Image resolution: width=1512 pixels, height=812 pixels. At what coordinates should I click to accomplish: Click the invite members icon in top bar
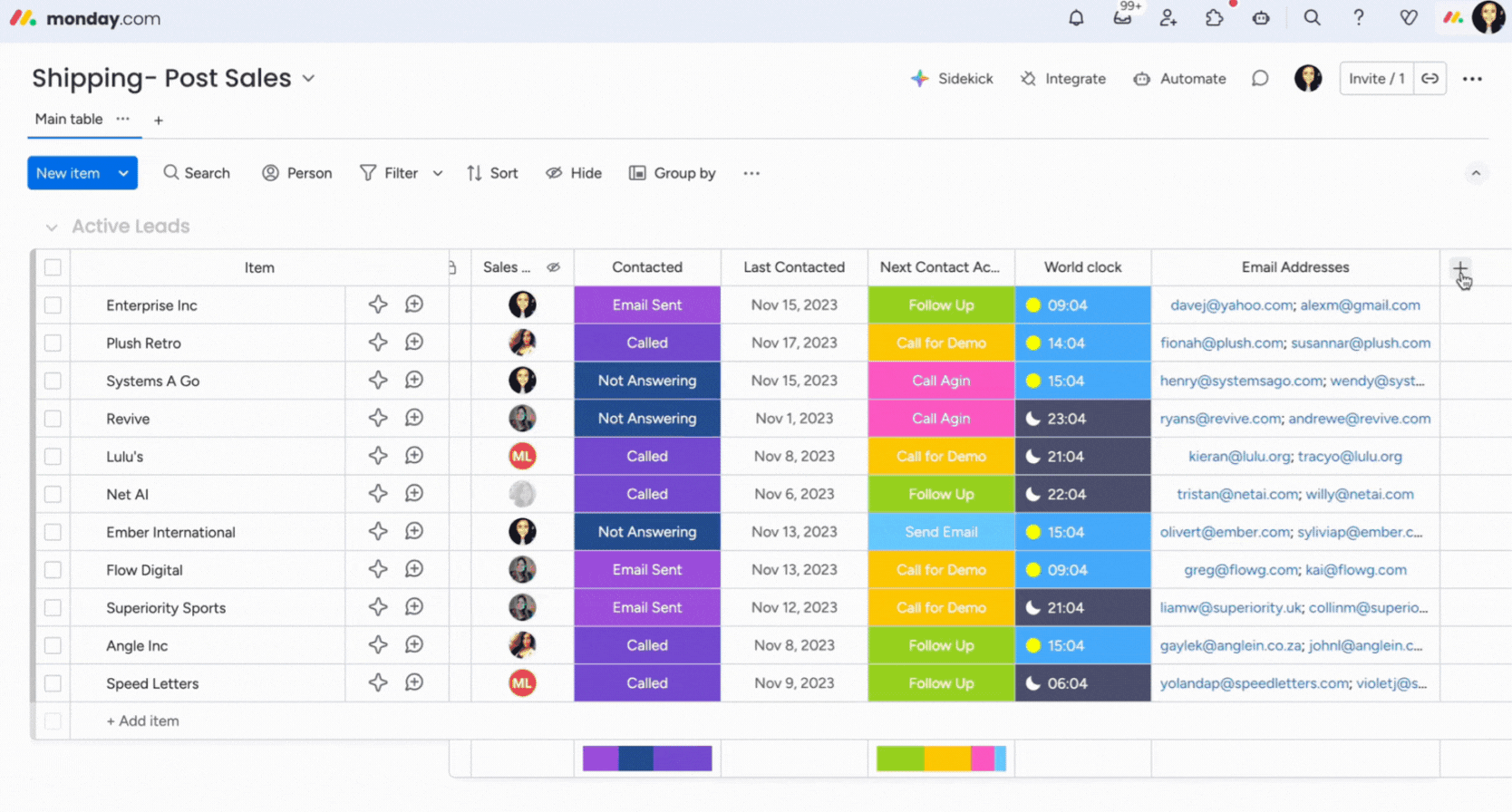point(1168,18)
